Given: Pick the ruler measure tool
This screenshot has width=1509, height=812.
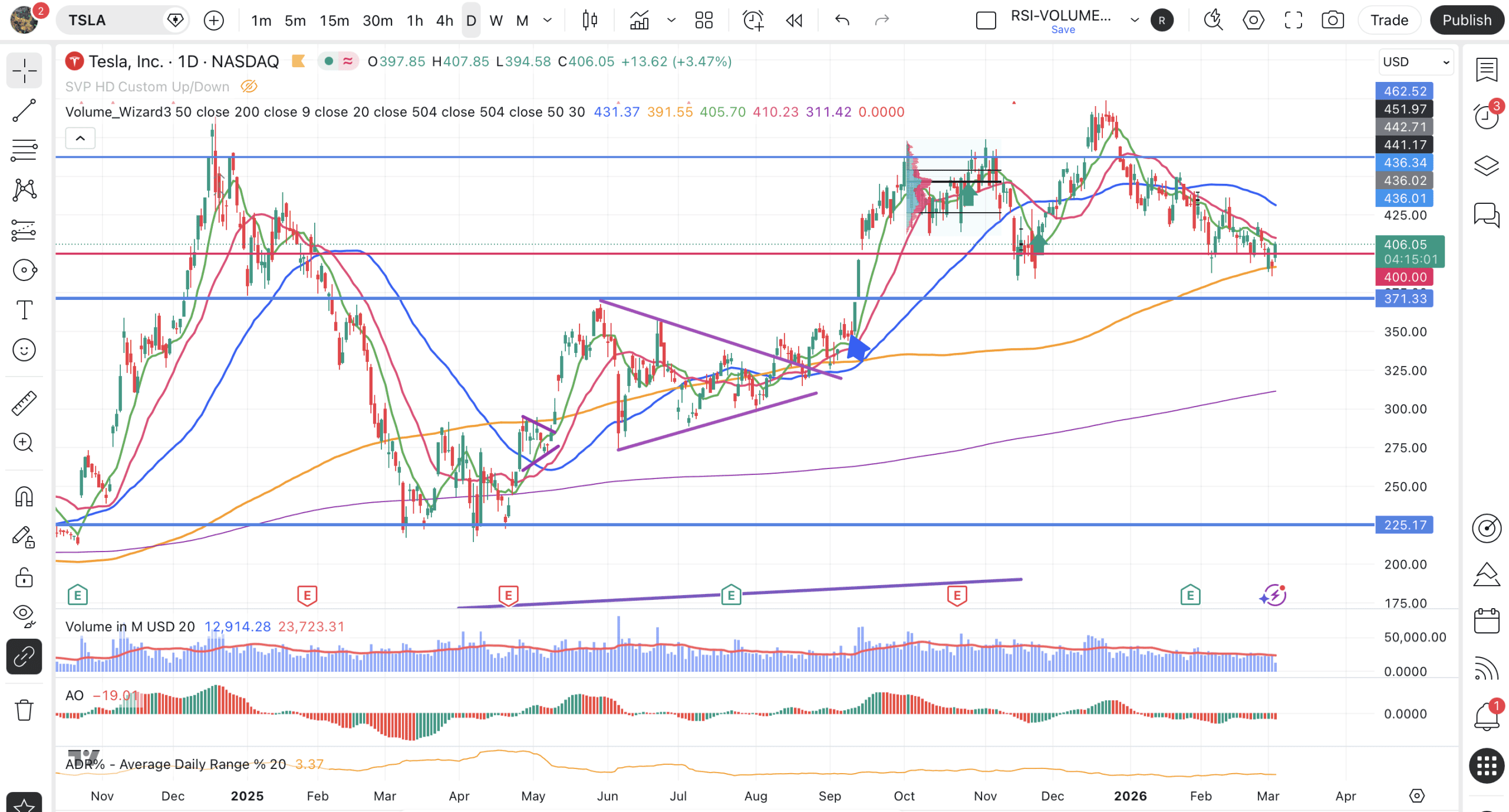Looking at the screenshot, I should pos(24,403).
